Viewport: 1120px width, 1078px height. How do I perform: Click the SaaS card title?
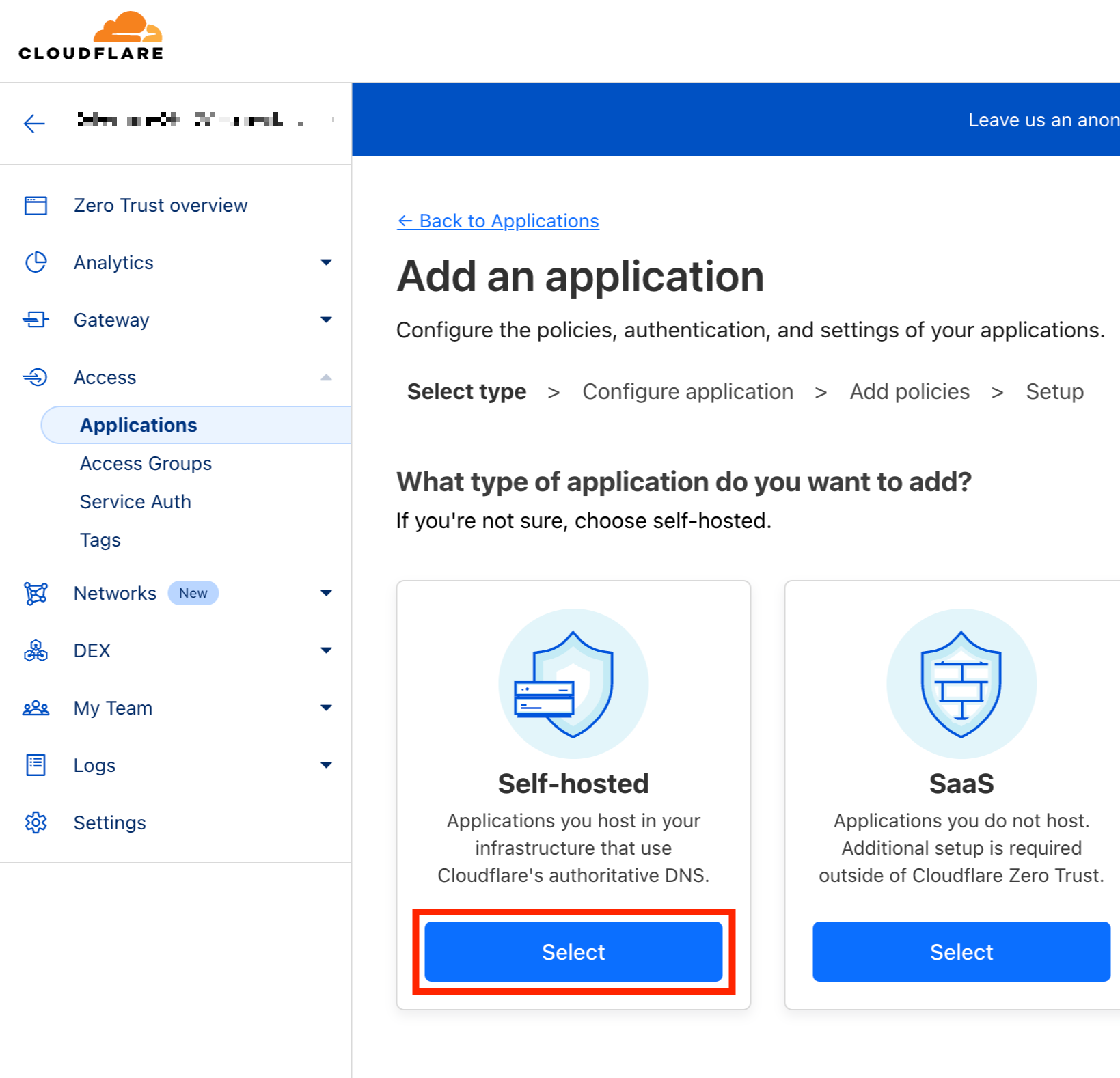click(961, 784)
